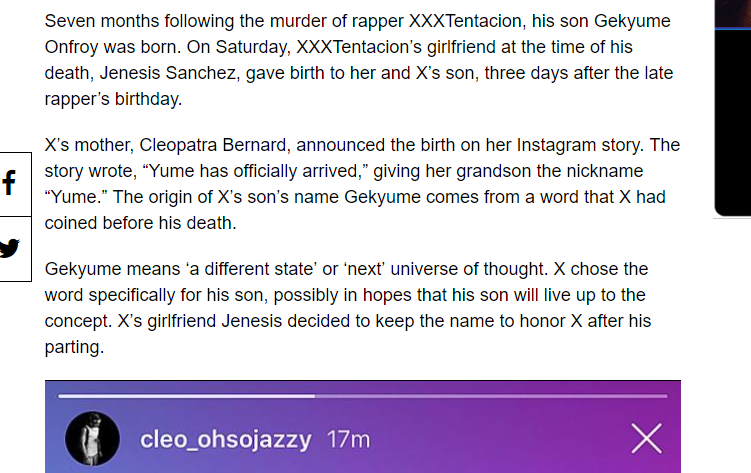Click the cleo_ohsojazzy username
Viewport: 751px width, 473px height.
227,439
